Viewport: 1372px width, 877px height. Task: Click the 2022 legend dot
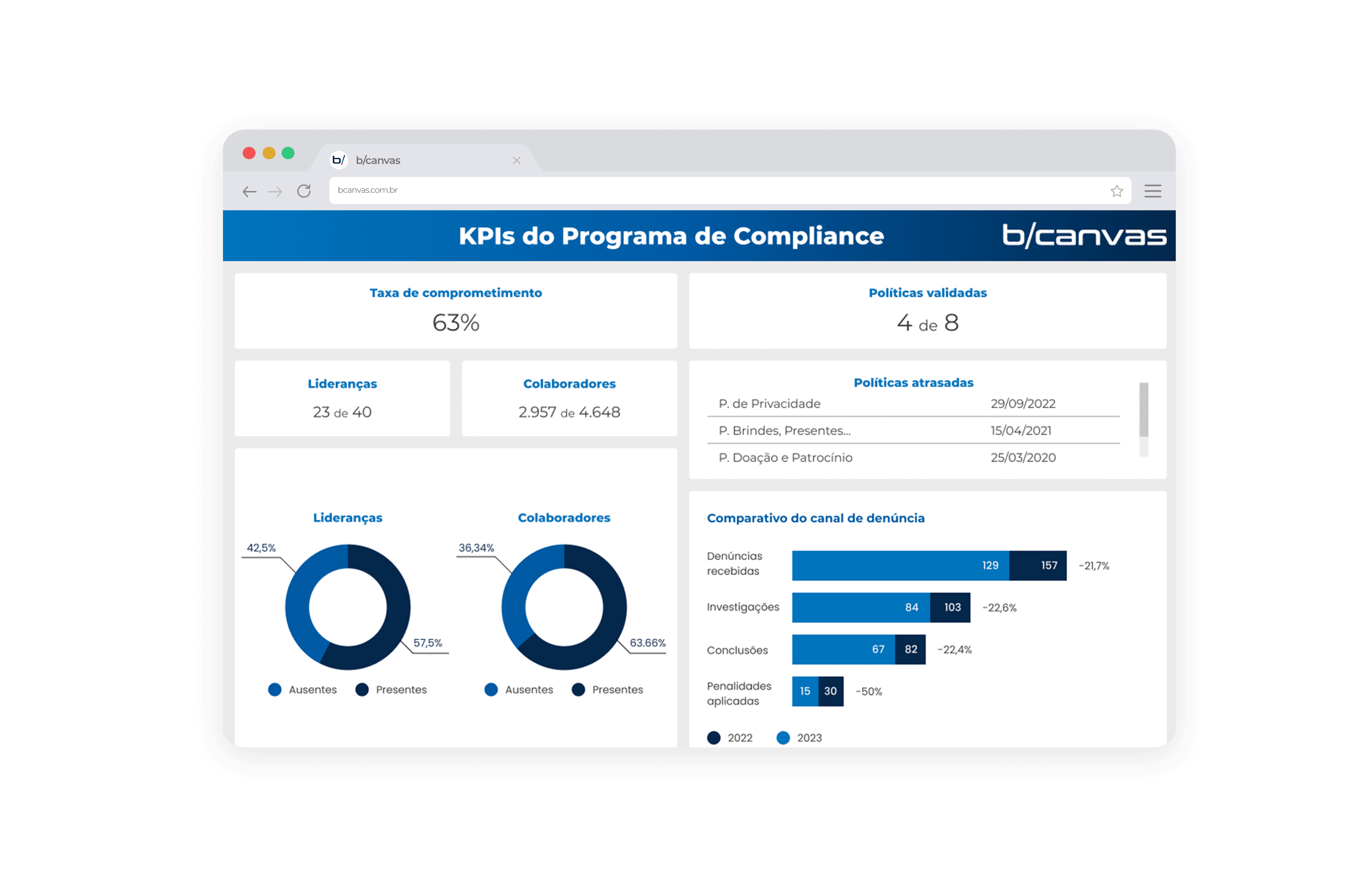(713, 738)
